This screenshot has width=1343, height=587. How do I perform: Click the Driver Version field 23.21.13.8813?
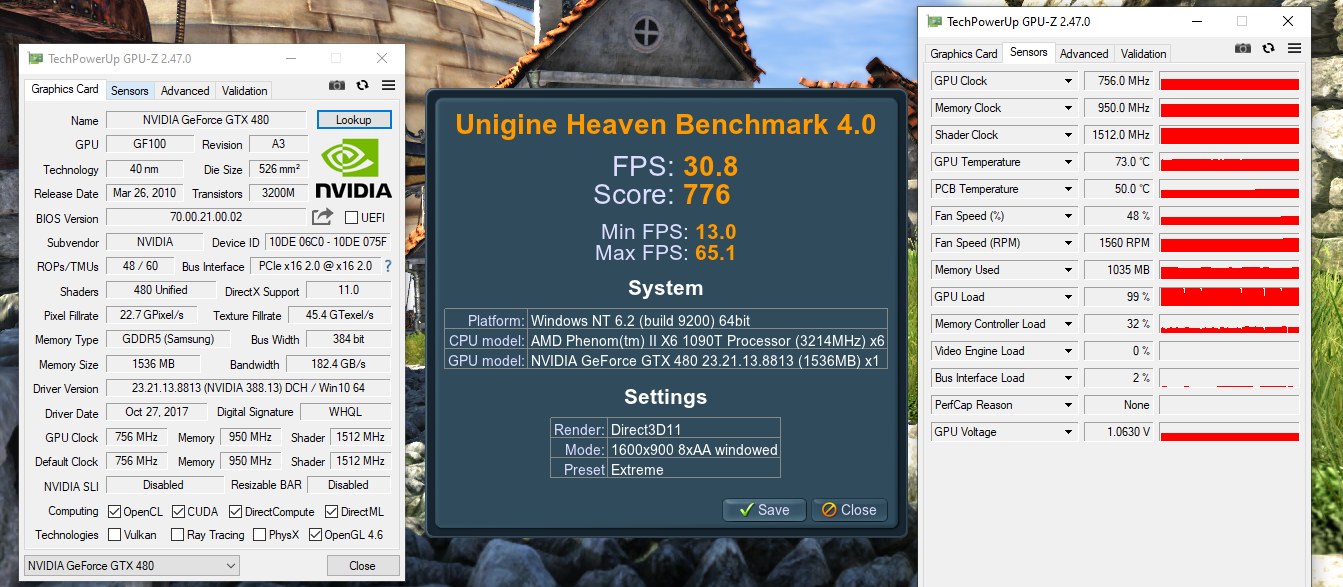(x=248, y=388)
